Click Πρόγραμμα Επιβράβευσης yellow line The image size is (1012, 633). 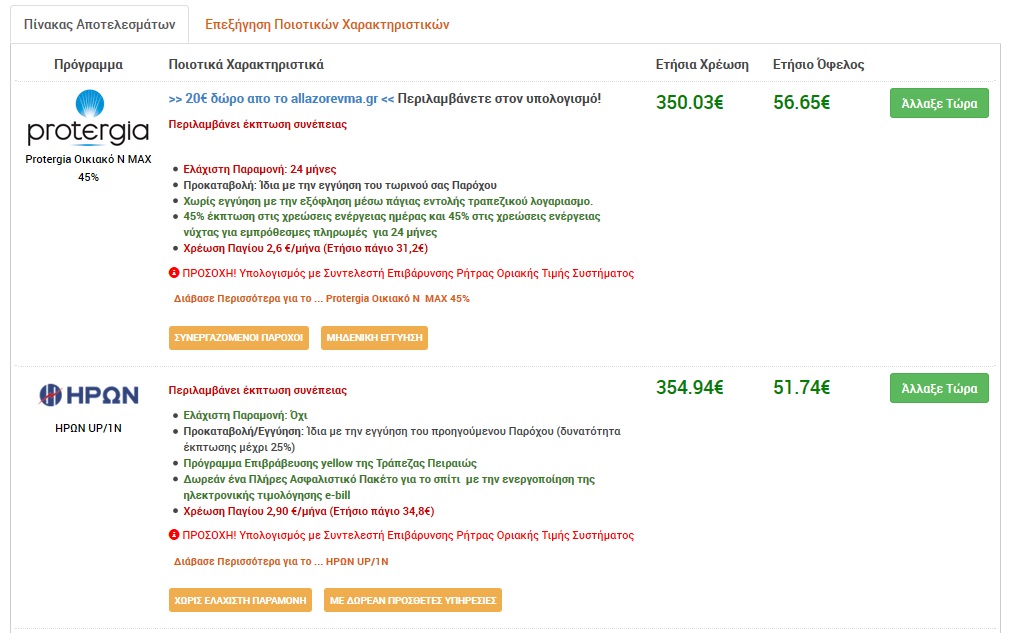330,463
